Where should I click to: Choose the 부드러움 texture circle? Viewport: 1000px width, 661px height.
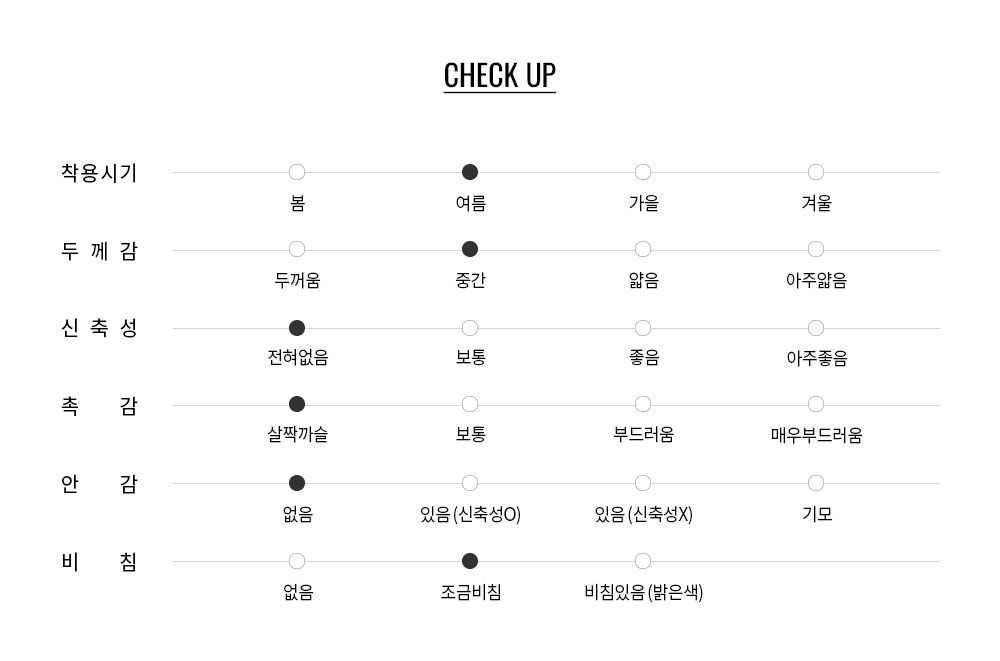pos(643,404)
